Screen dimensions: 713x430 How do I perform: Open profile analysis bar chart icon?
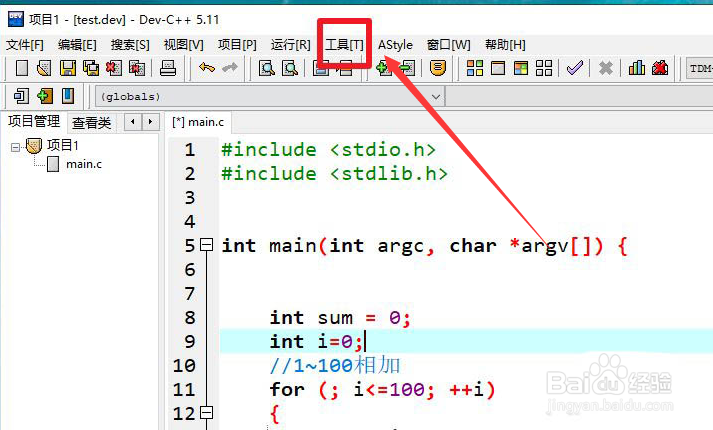(x=636, y=68)
